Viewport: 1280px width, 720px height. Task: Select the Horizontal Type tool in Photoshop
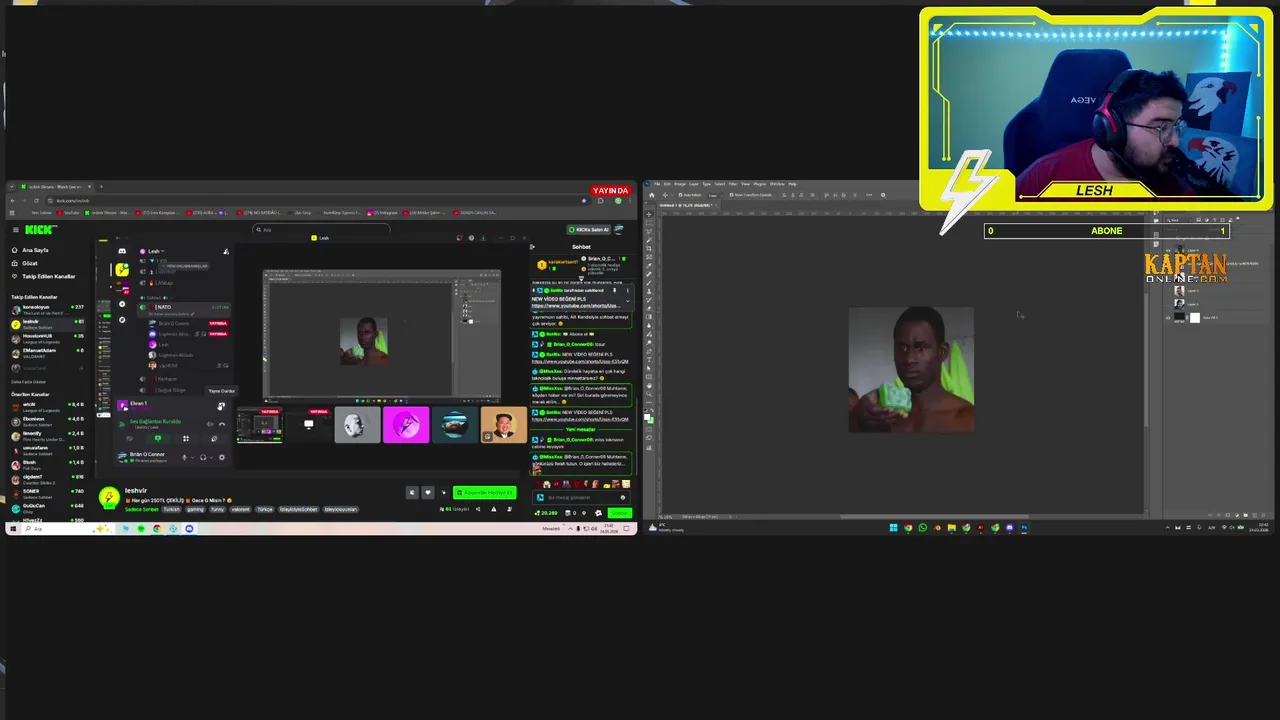[649, 360]
